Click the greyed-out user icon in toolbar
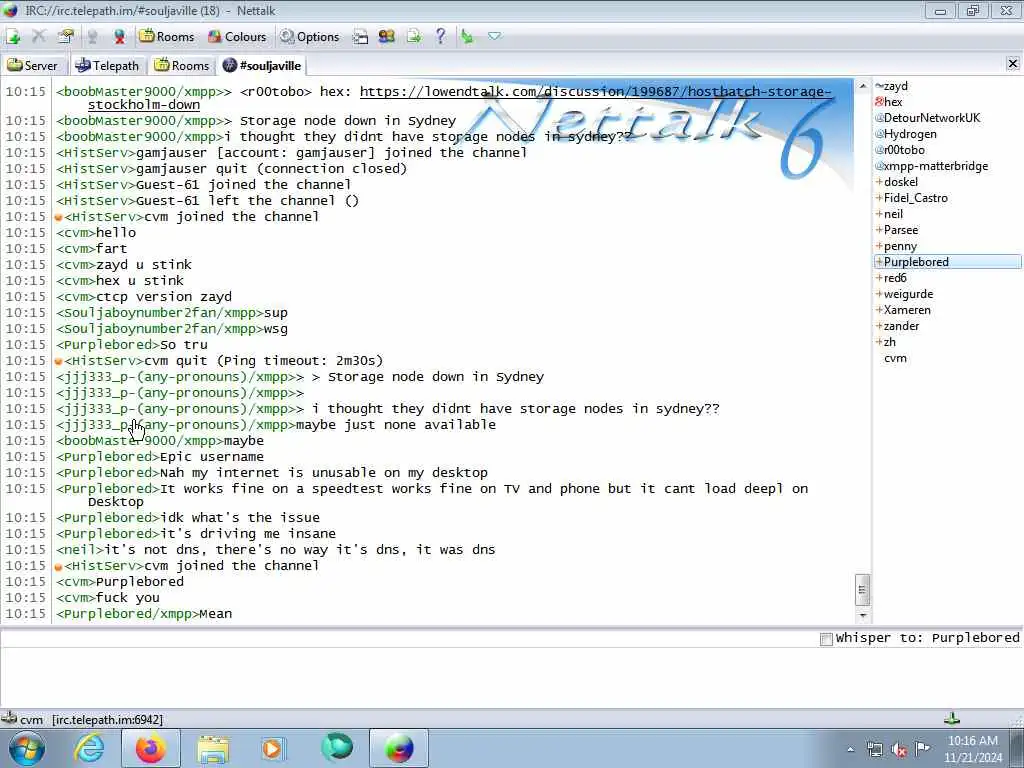The width and height of the screenshot is (1024, 768). click(93, 37)
